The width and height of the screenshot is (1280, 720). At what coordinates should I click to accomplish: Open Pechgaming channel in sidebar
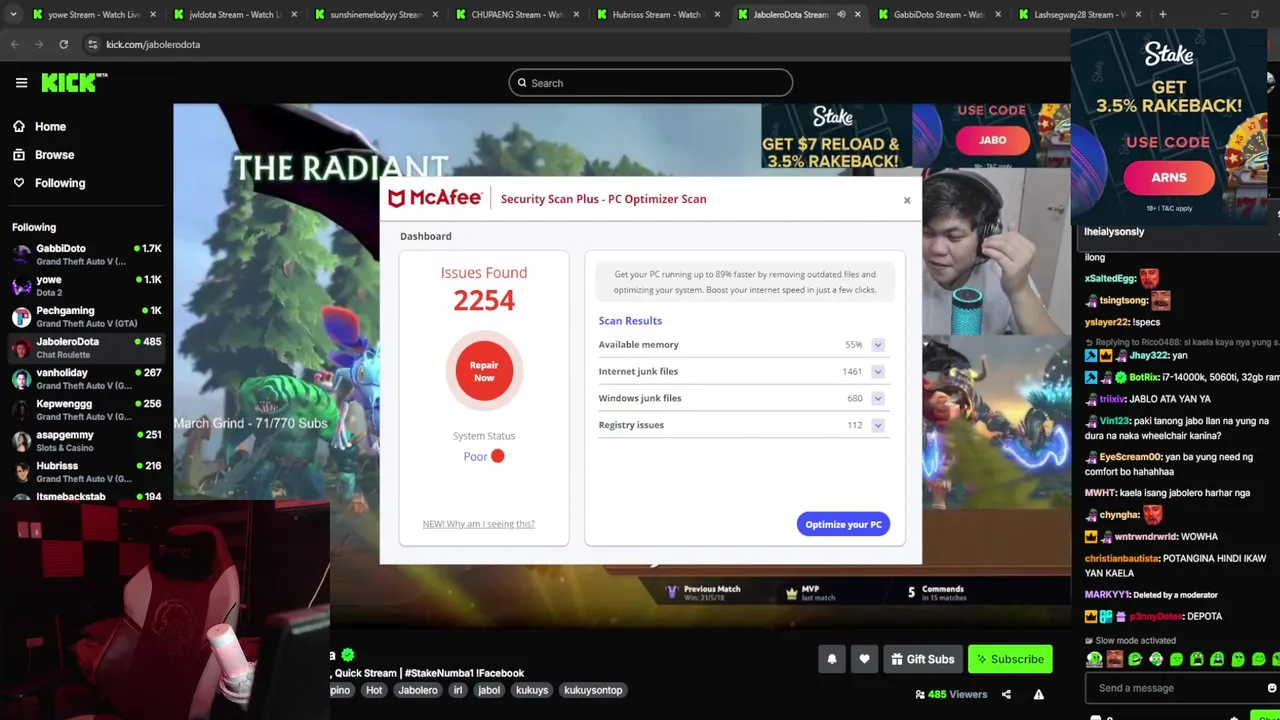(x=85, y=317)
